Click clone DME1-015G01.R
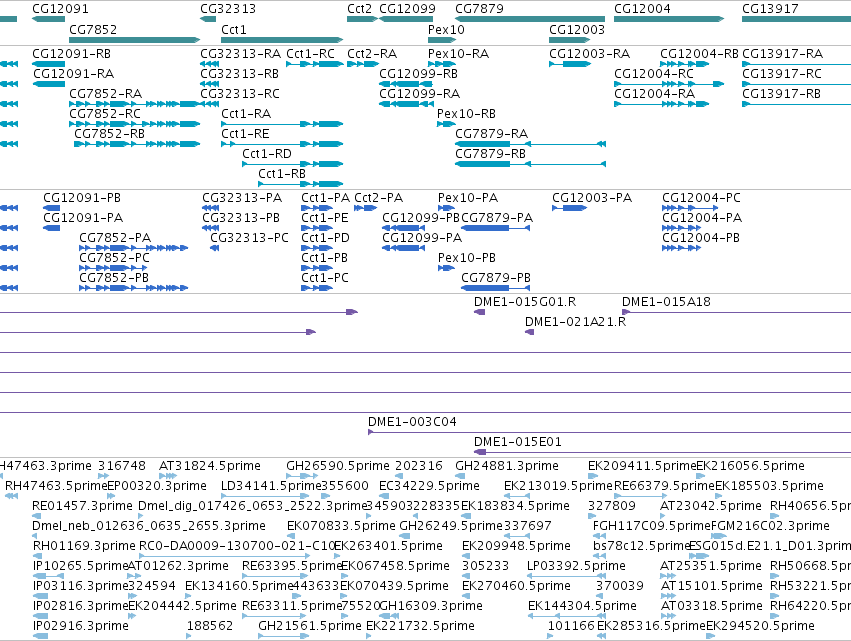The width and height of the screenshot is (851, 641). click(x=479, y=312)
